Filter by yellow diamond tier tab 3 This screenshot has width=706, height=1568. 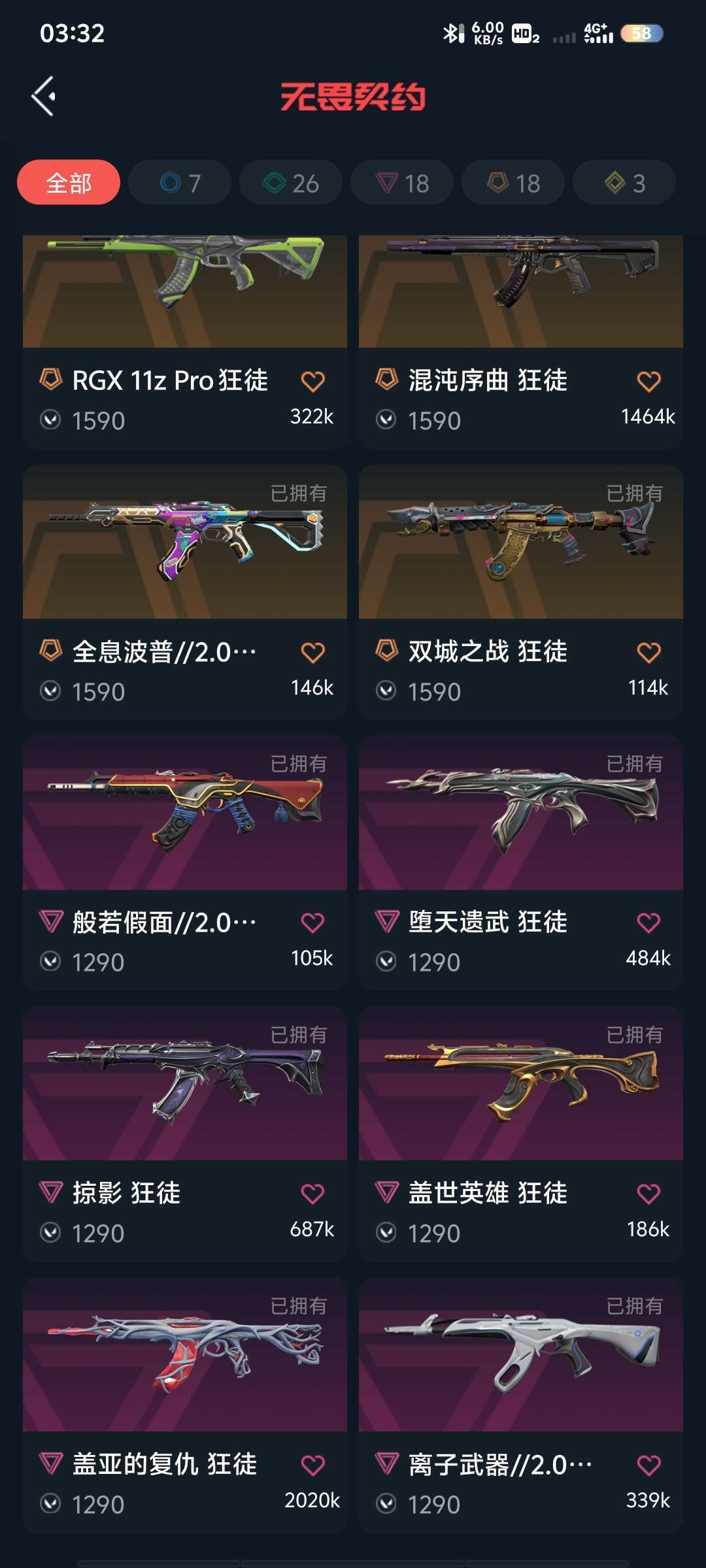(624, 182)
